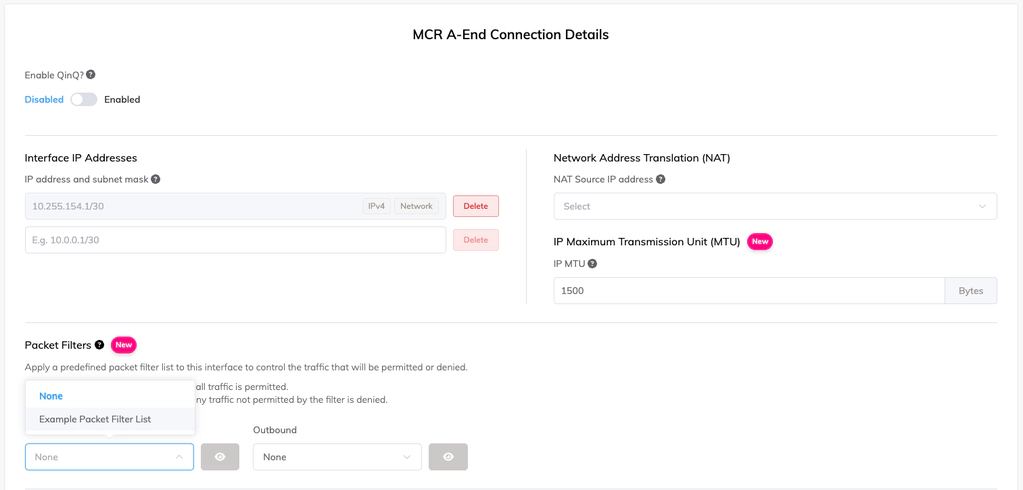The image size is (1023, 490).
Task: Click the Packet Filters help icon
Action: 99,345
